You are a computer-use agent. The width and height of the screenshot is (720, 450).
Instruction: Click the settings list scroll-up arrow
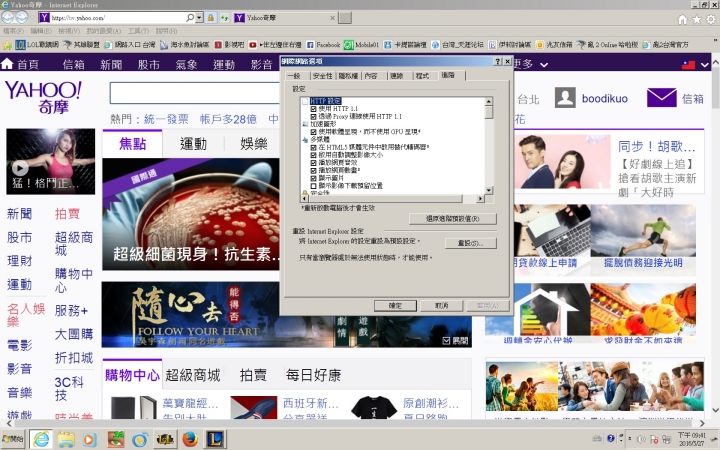click(489, 101)
